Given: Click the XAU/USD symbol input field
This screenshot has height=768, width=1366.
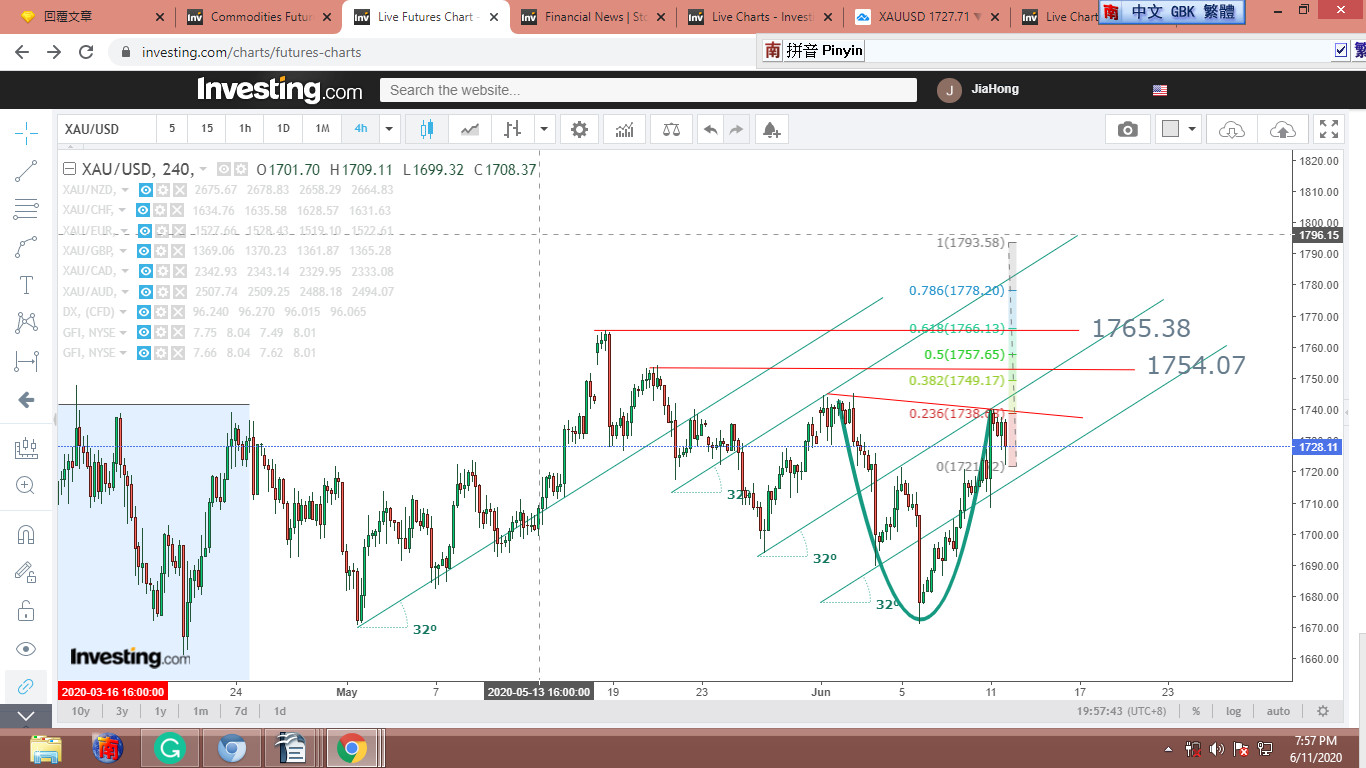Looking at the screenshot, I should (107, 129).
